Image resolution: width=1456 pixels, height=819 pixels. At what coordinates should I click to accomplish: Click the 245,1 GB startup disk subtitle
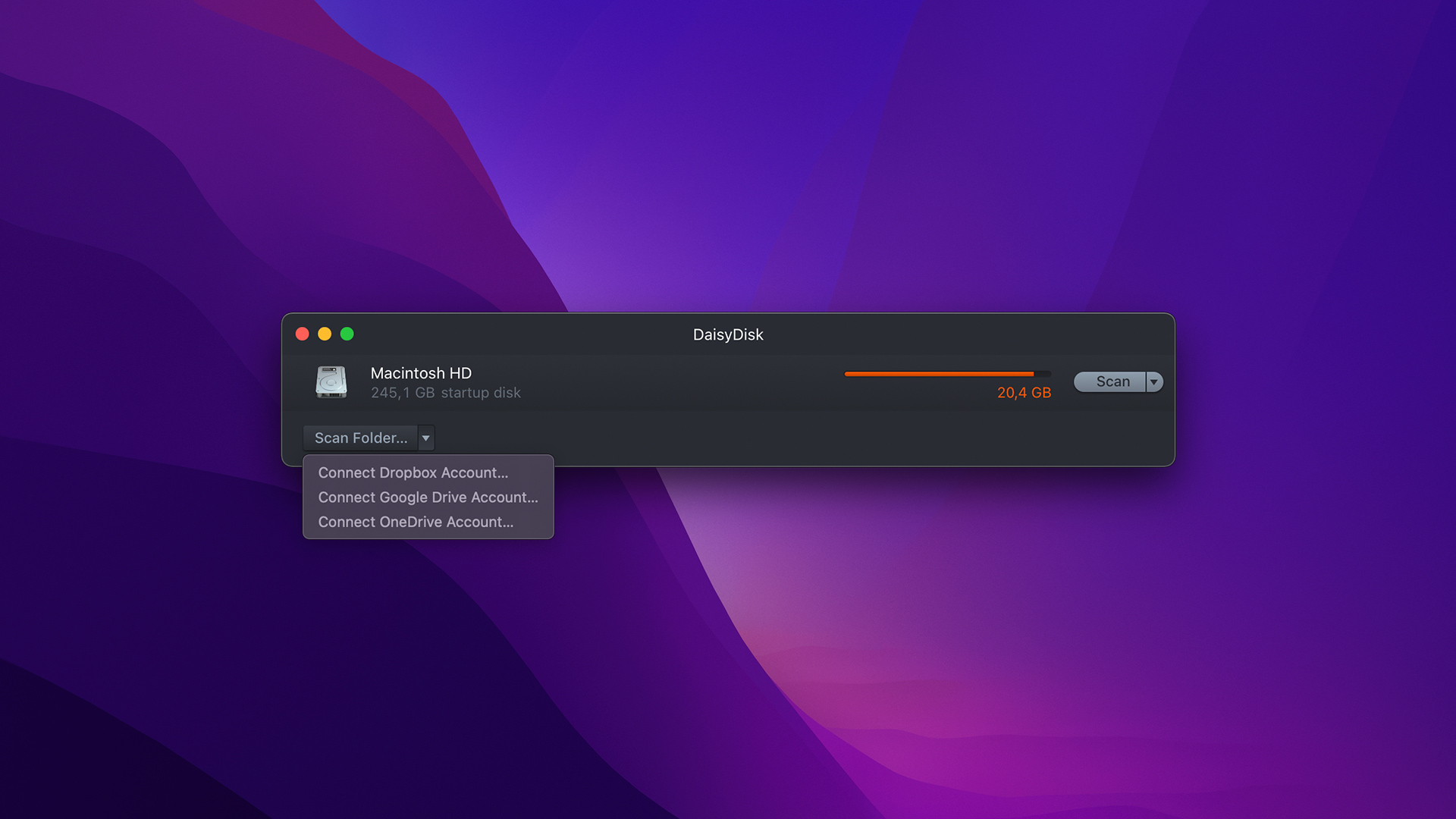pos(445,393)
